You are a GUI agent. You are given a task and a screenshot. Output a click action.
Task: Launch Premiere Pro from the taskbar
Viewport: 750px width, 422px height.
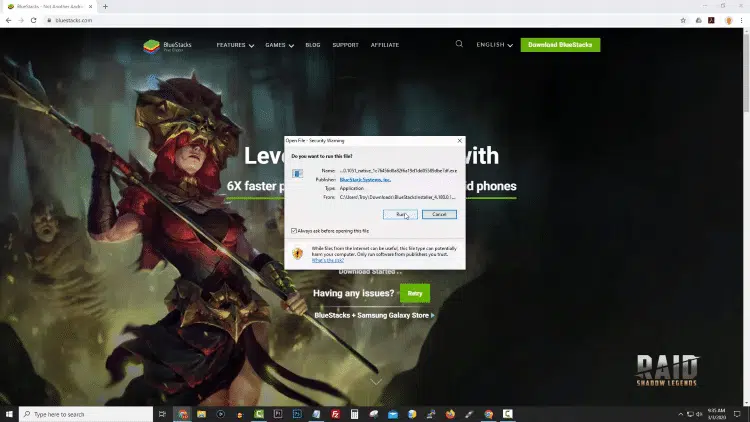(x=278, y=414)
